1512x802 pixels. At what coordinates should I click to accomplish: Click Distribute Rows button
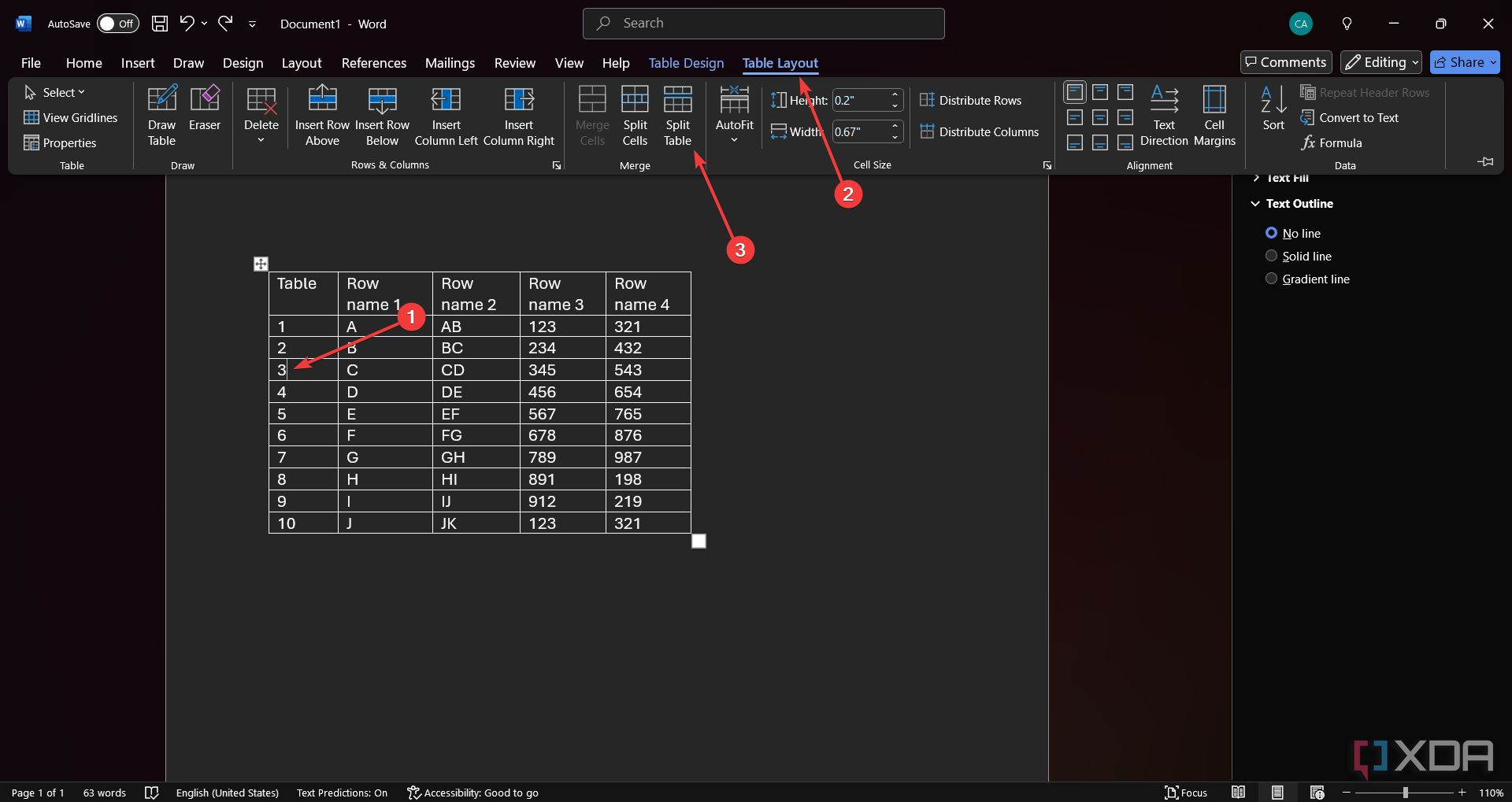point(970,100)
